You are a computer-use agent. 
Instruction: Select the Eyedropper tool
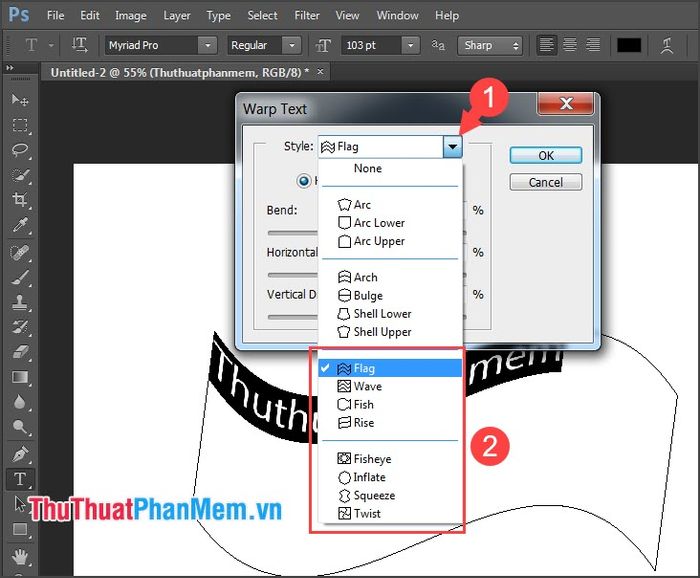[20, 226]
